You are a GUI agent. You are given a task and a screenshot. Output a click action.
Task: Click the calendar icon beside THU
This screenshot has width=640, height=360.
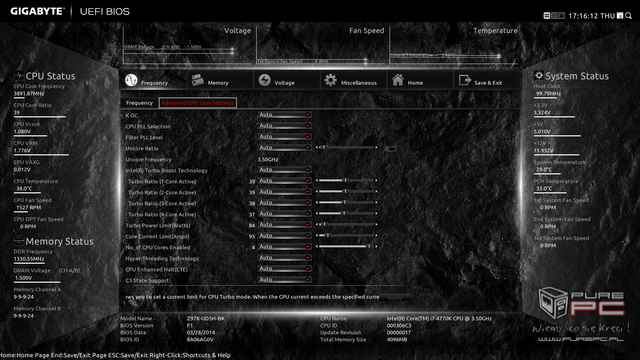point(620,16)
